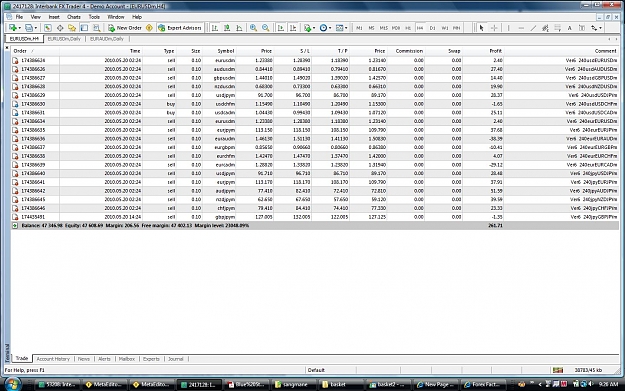Image resolution: width=625 pixels, height=391 pixels.
Task: Switch chart to bar chart icon
Action: click(215, 28)
